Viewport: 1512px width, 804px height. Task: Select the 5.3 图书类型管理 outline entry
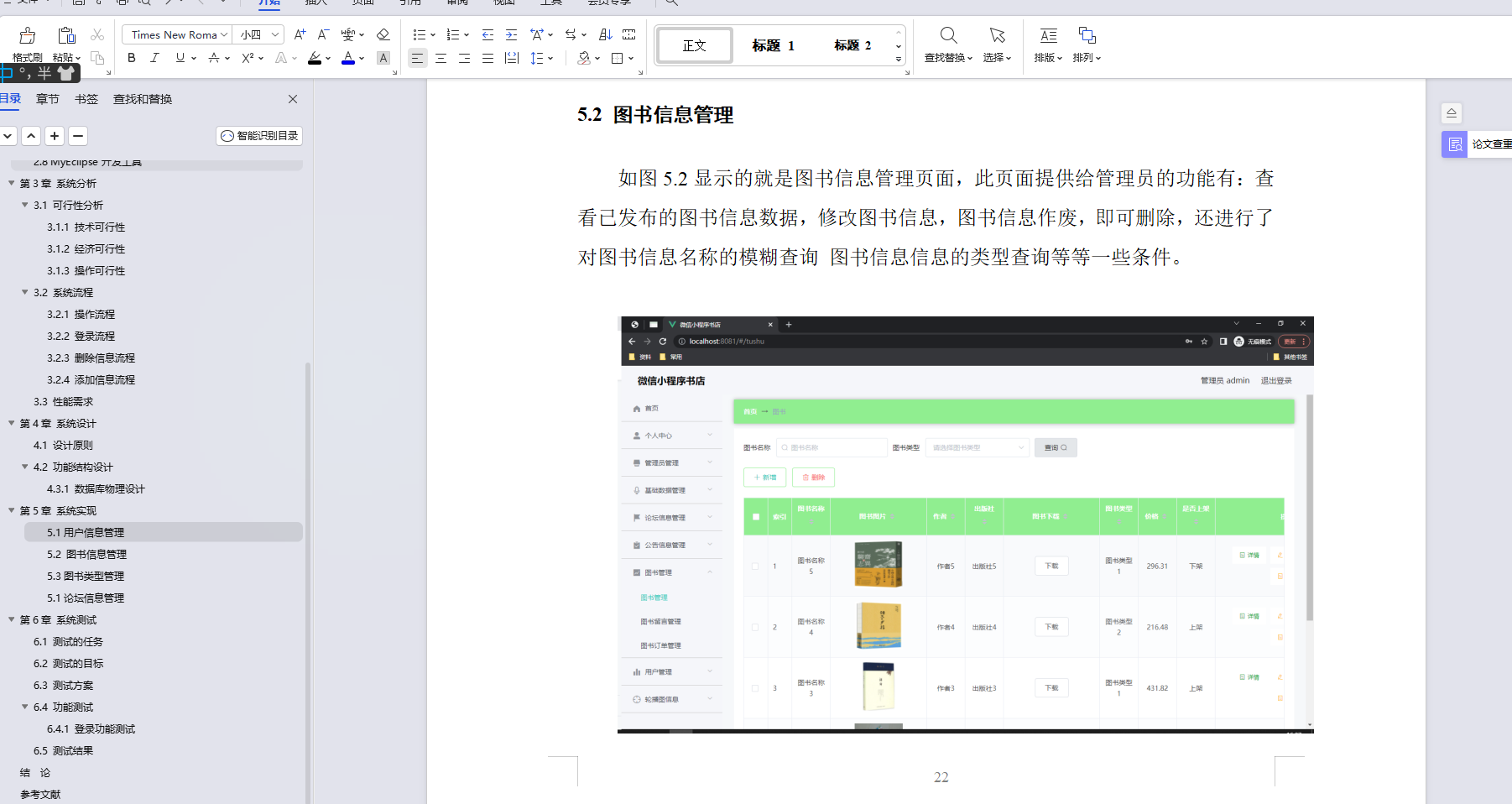pos(86,576)
